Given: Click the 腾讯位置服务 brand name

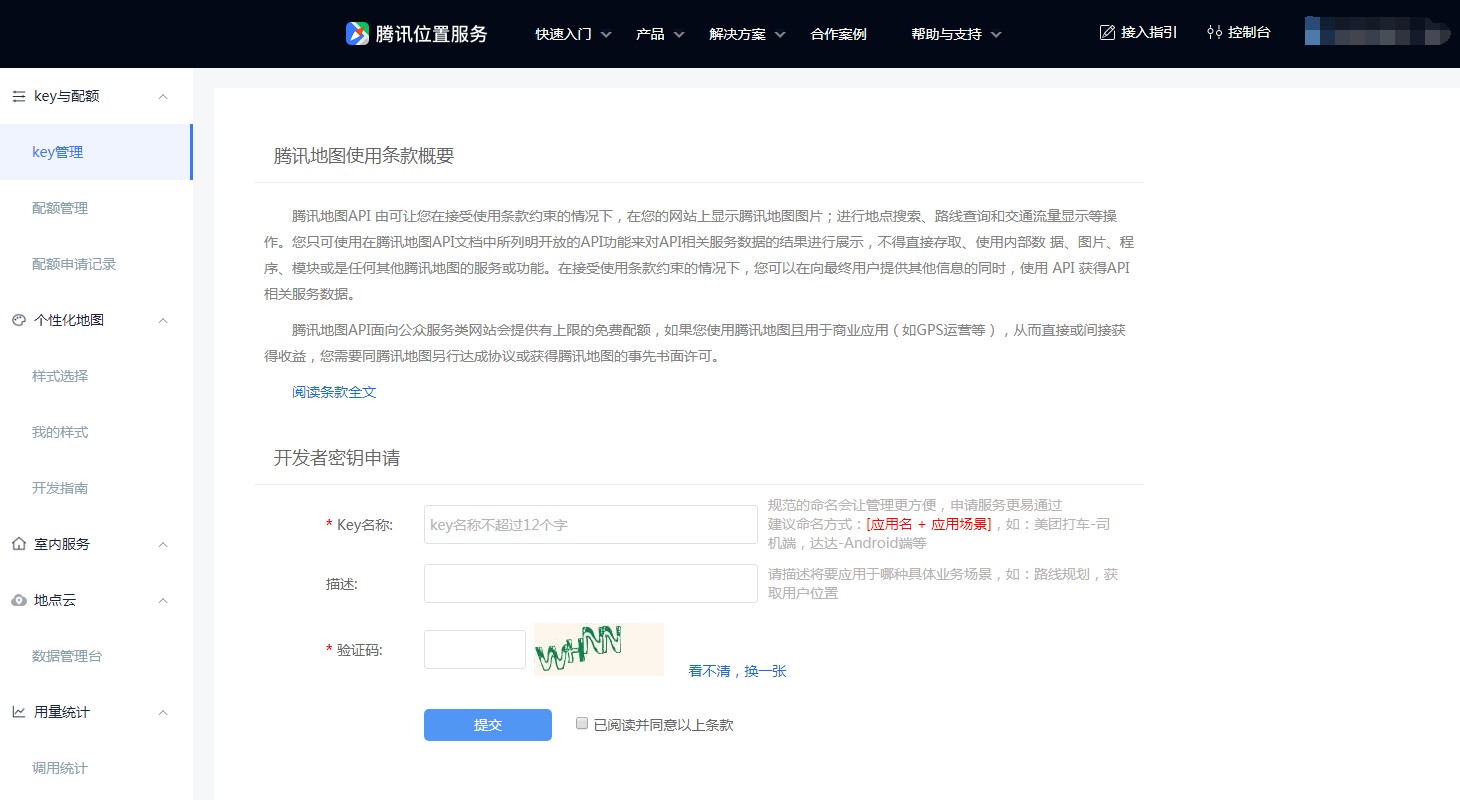Looking at the screenshot, I should pyautogui.click(x=431, y=34).
